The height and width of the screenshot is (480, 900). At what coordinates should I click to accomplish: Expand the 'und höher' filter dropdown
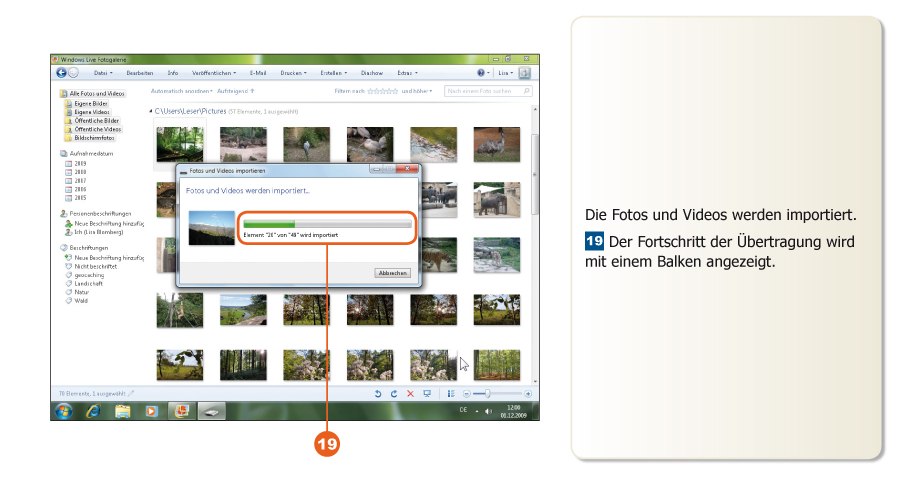[x=417, y=91]
